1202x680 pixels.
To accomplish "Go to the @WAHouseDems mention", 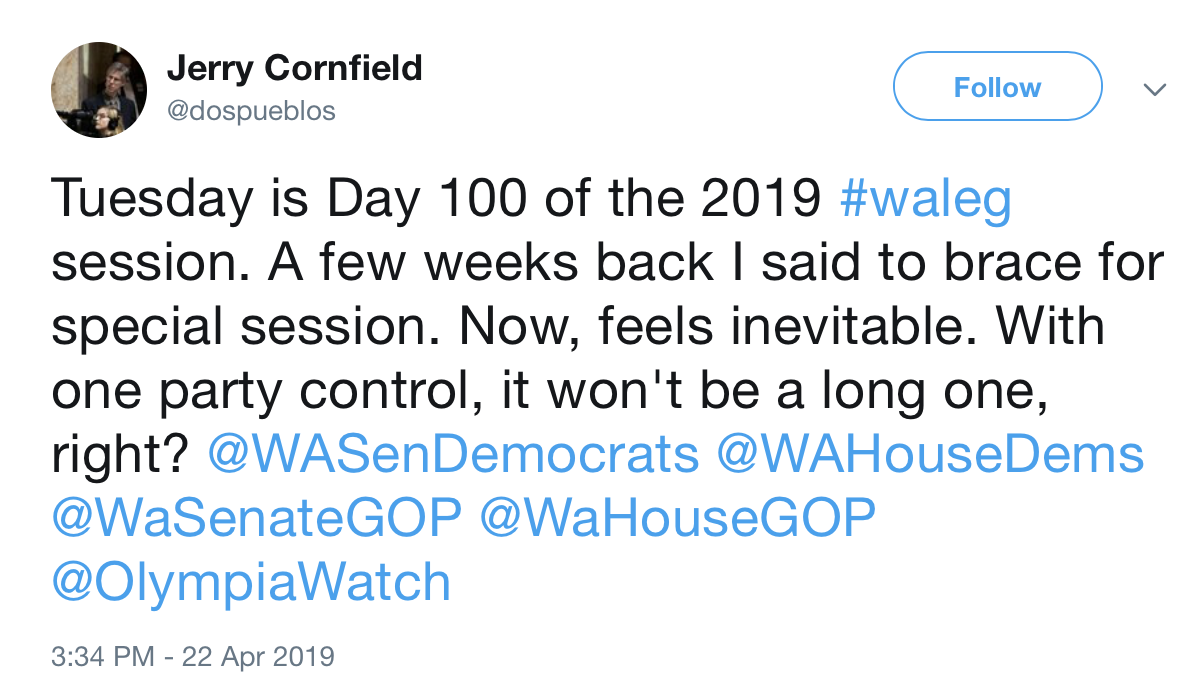I will point(930,454).
